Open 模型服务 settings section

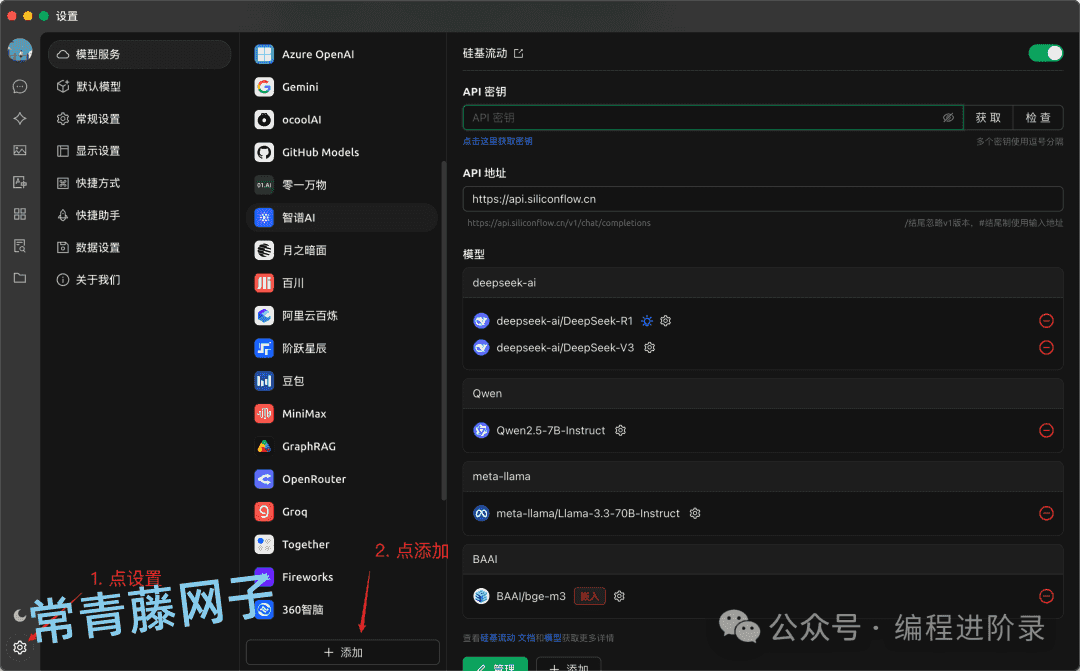tap(140, 54)
